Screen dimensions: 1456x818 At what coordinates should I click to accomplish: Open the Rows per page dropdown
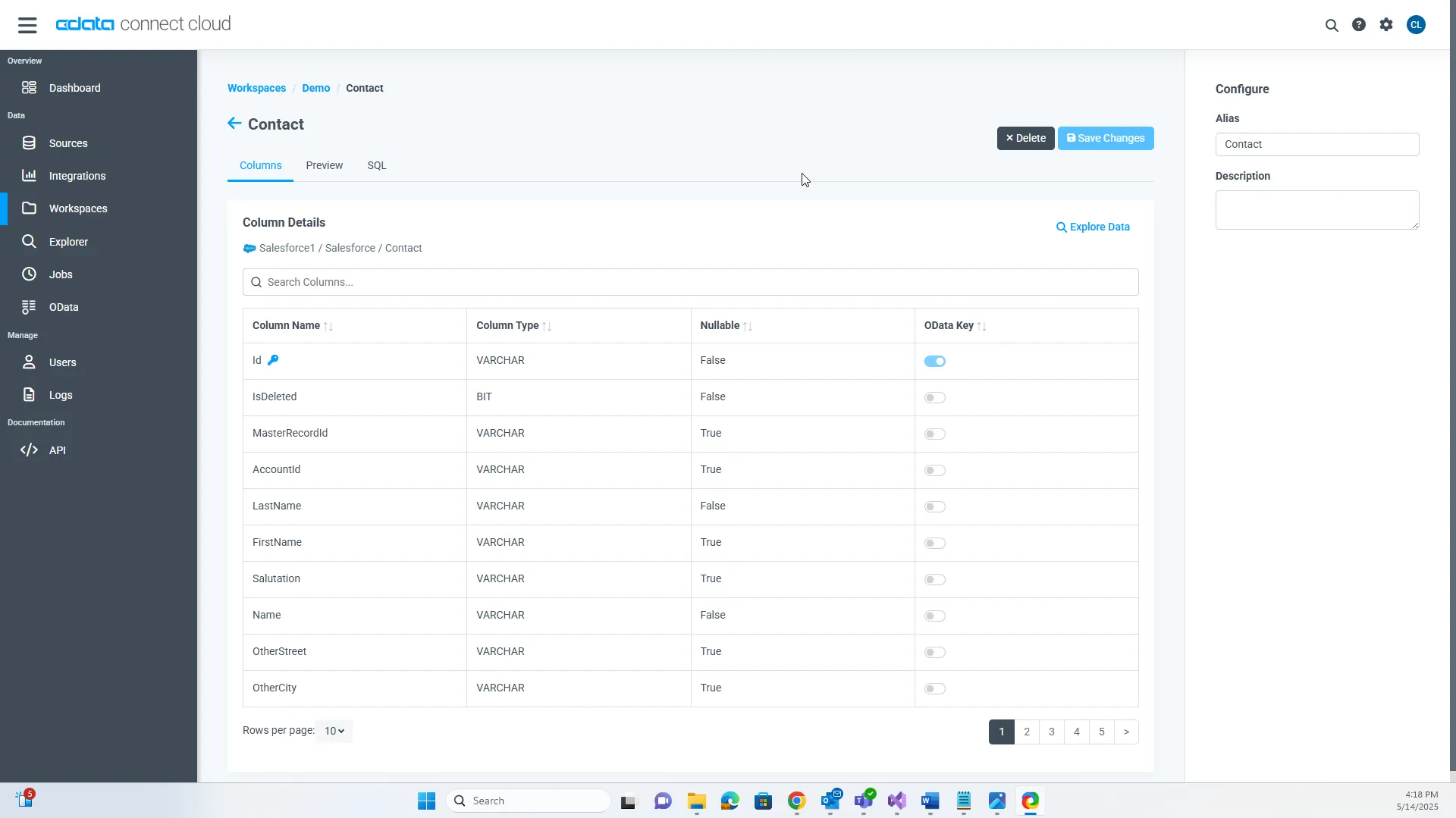pyautogui.click(x=334, y=732)
